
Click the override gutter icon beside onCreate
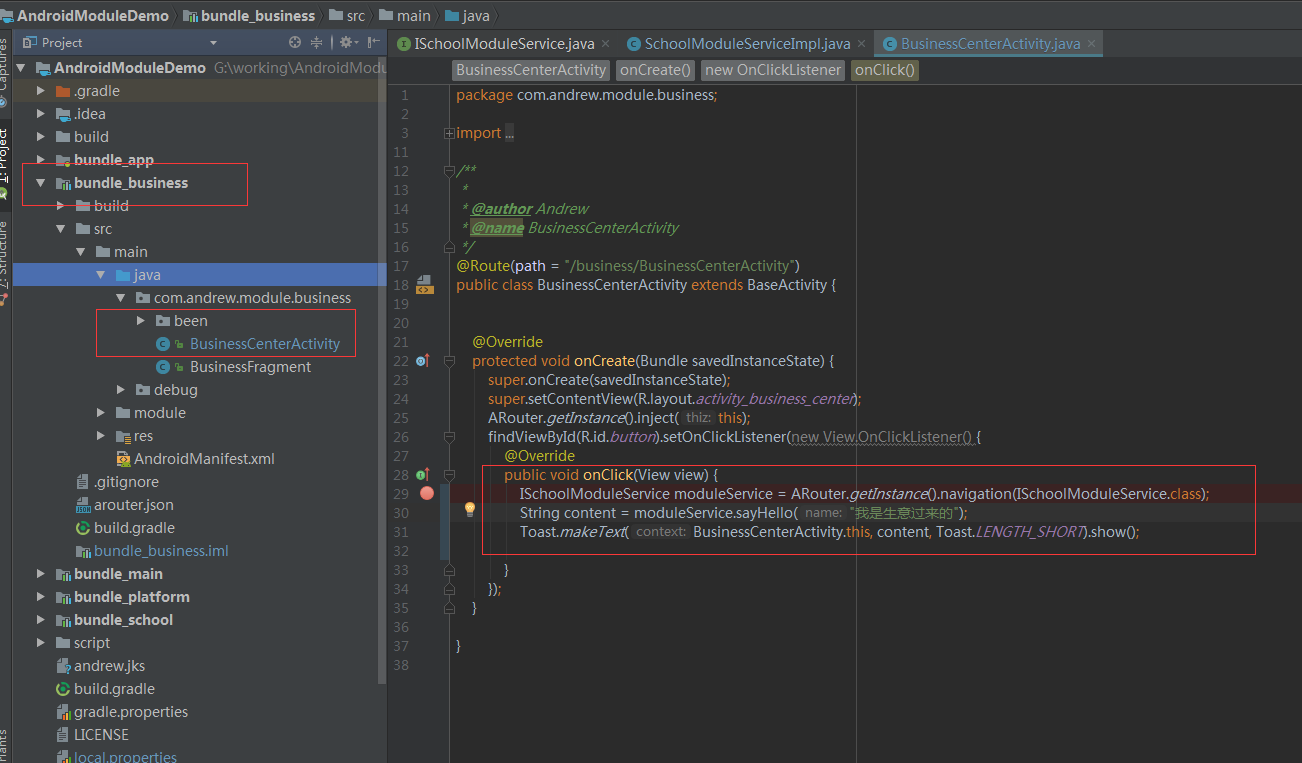(x=422, y=360)
